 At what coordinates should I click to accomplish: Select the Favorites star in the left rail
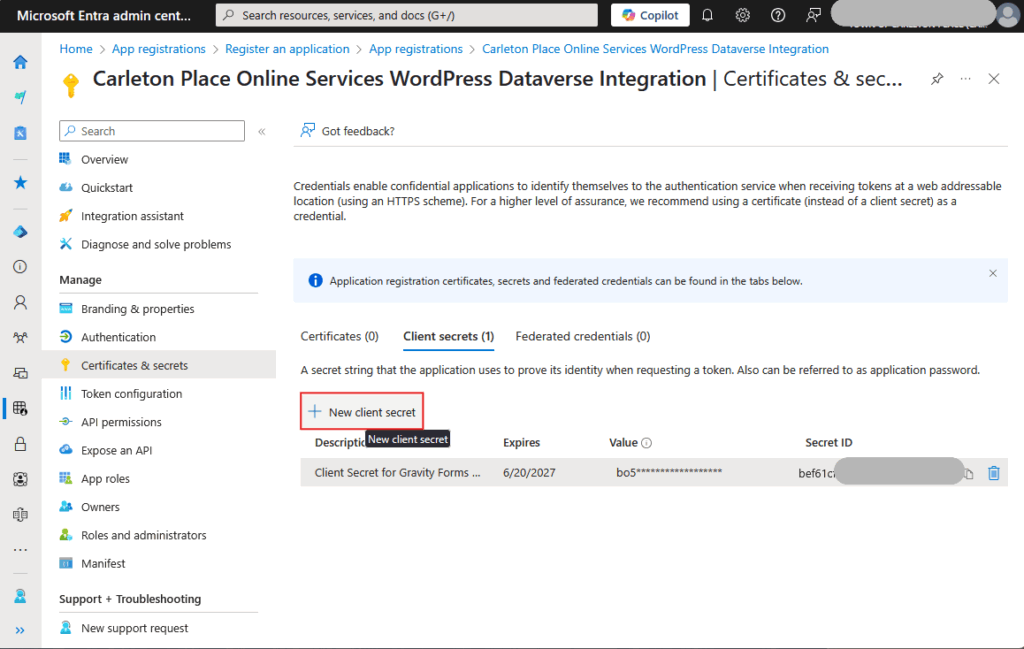[19, 182]
